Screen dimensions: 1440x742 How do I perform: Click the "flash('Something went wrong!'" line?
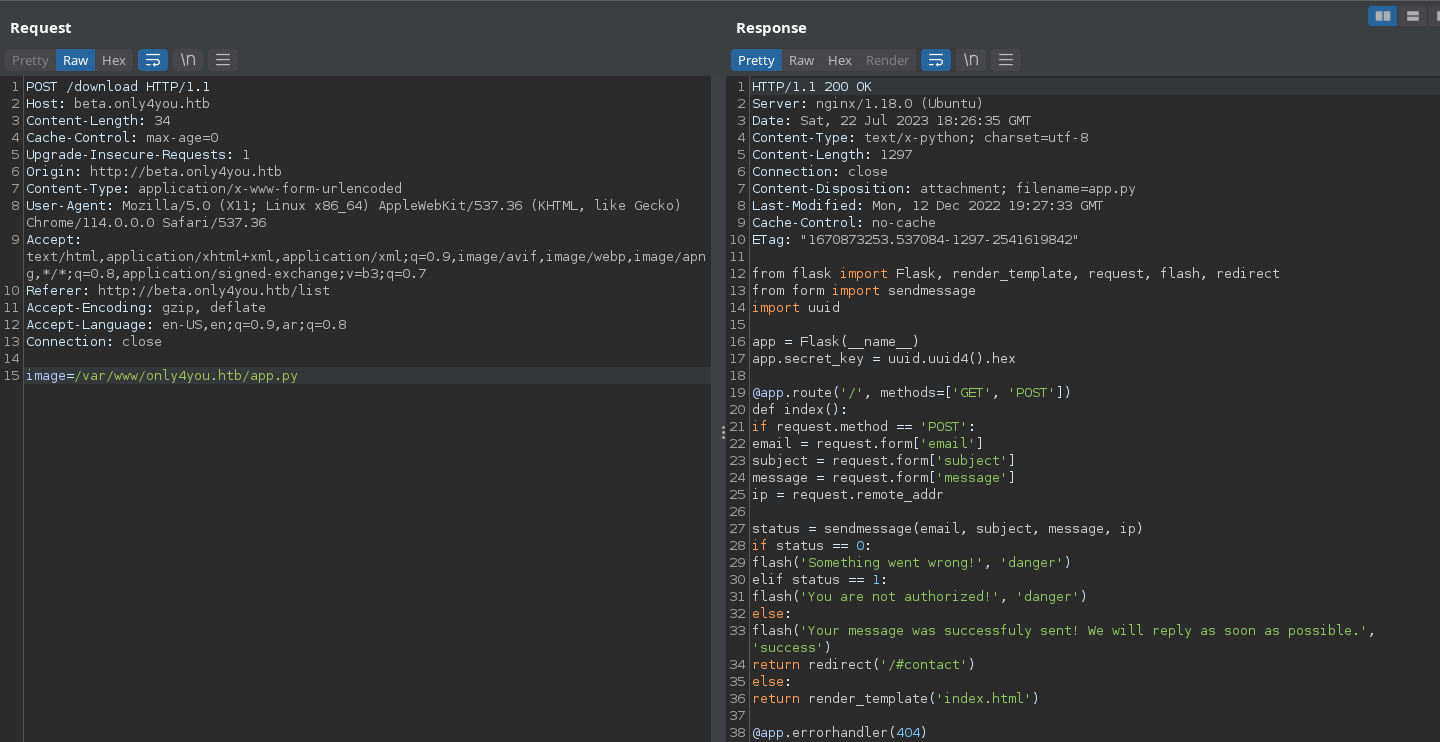912,563
